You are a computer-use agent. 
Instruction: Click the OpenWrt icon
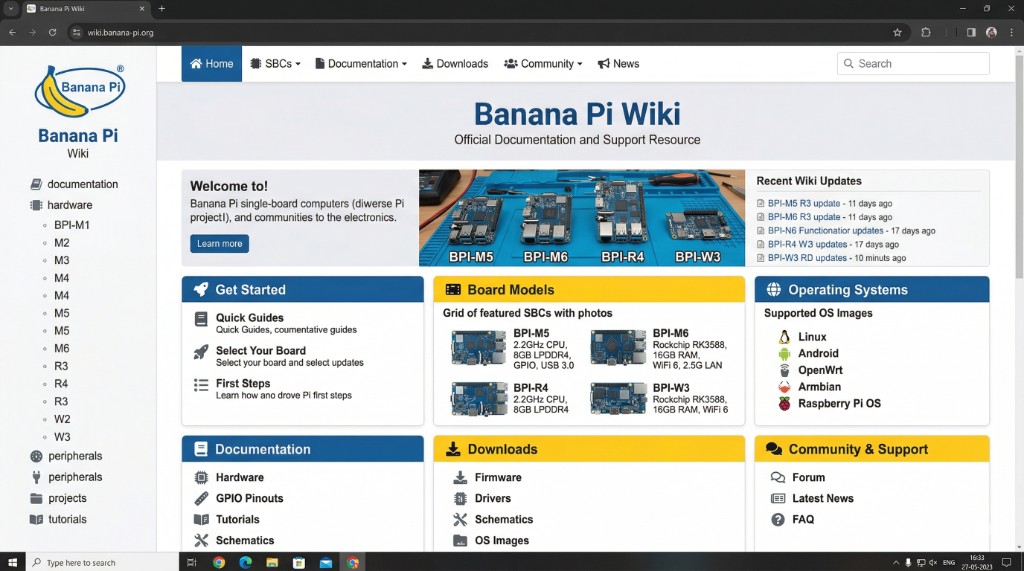pos(784,370)
